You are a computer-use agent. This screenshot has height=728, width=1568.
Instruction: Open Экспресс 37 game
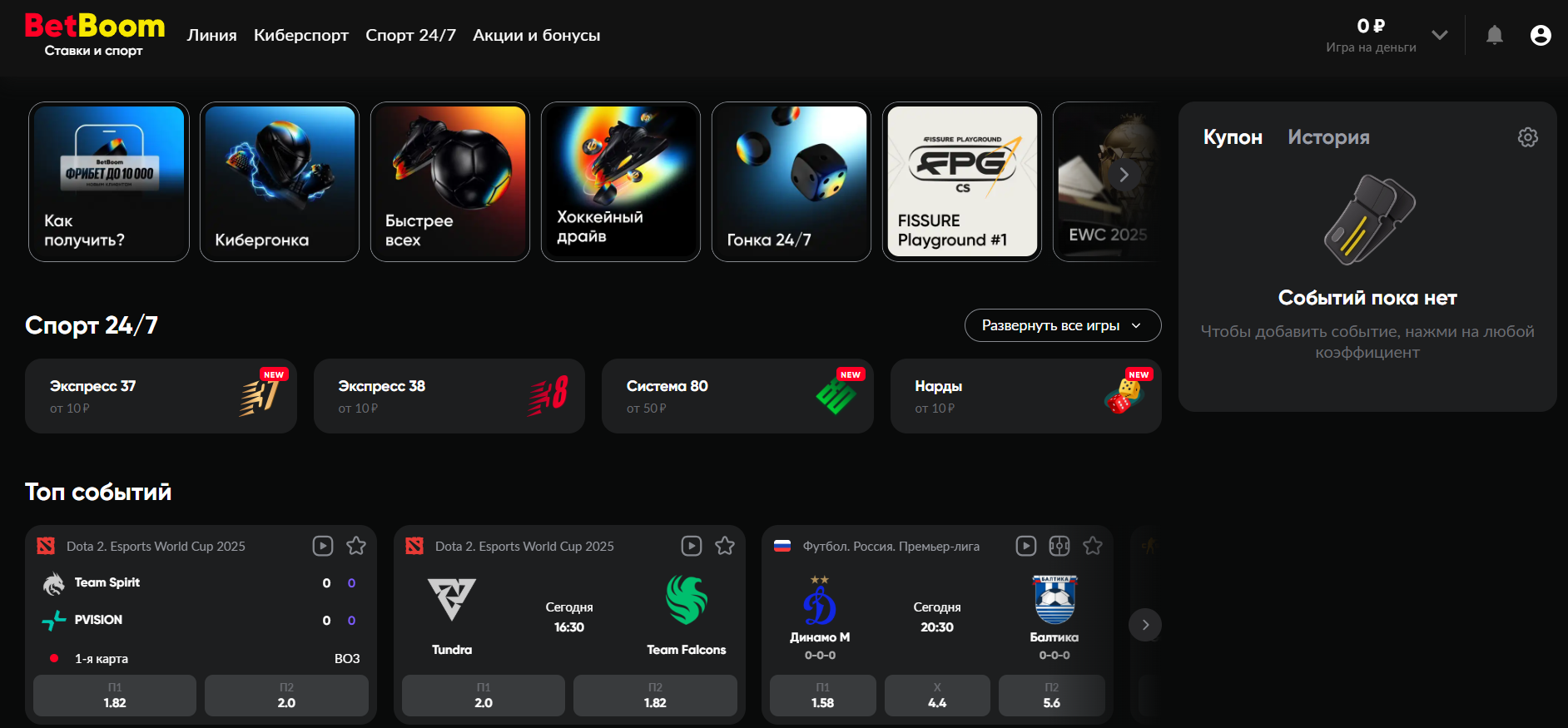click(161, 396)
